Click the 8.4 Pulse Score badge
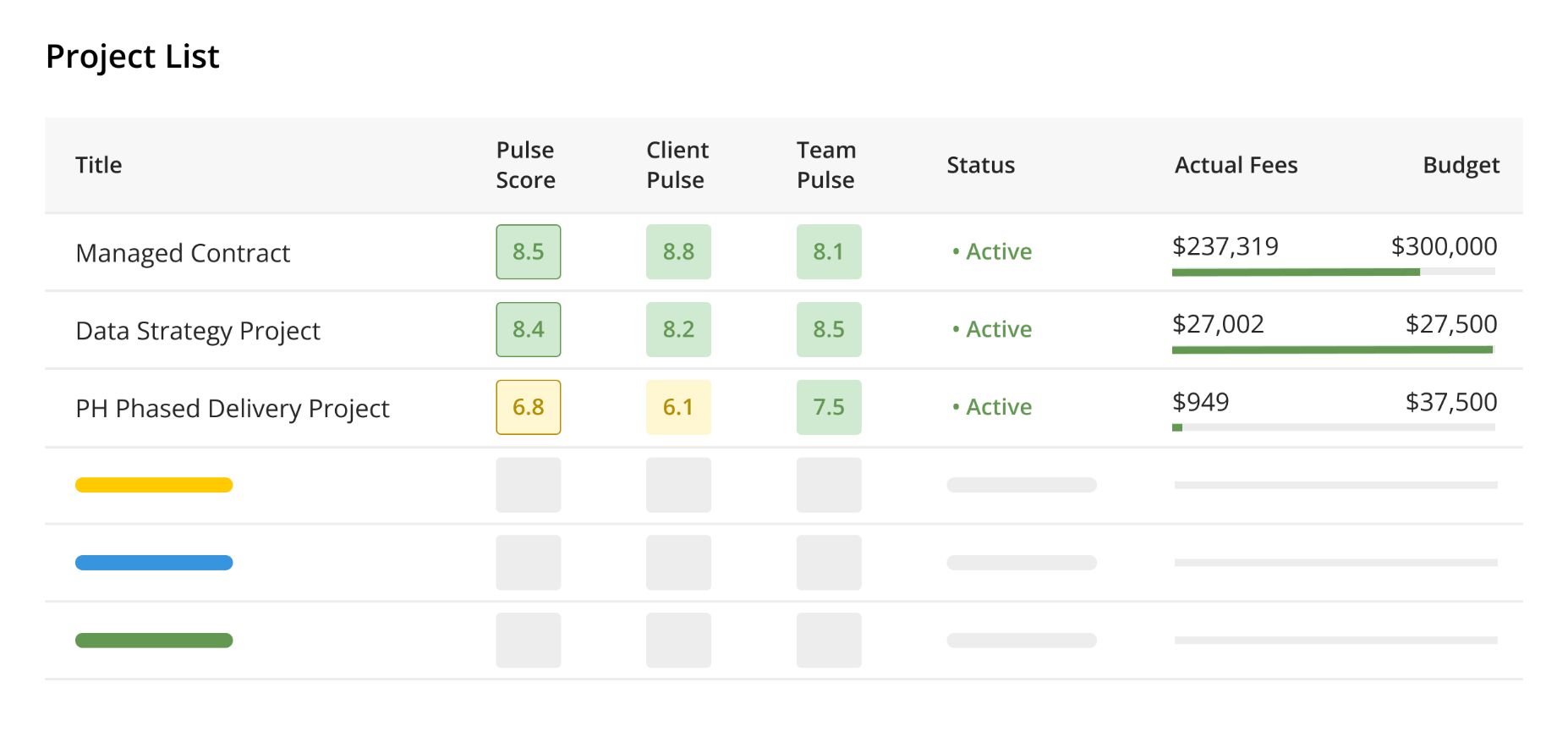The height and width of the screenshot is (732, 1568). pyautogui.click(x=529, y=330)
